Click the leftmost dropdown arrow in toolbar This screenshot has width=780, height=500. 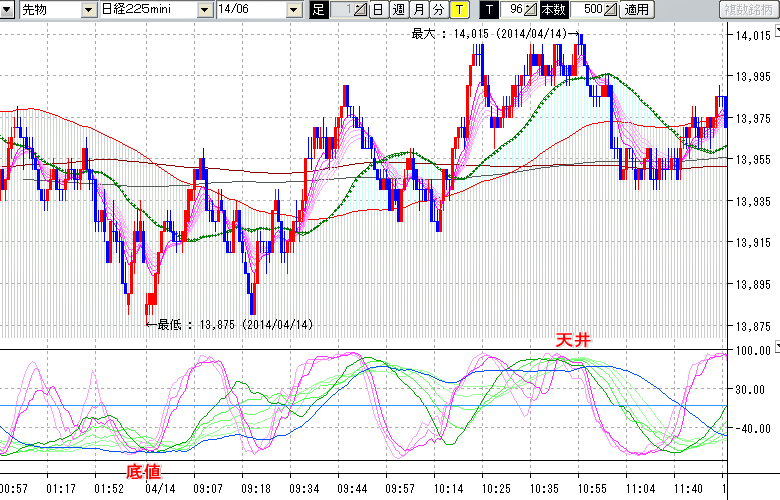(8, 10)
